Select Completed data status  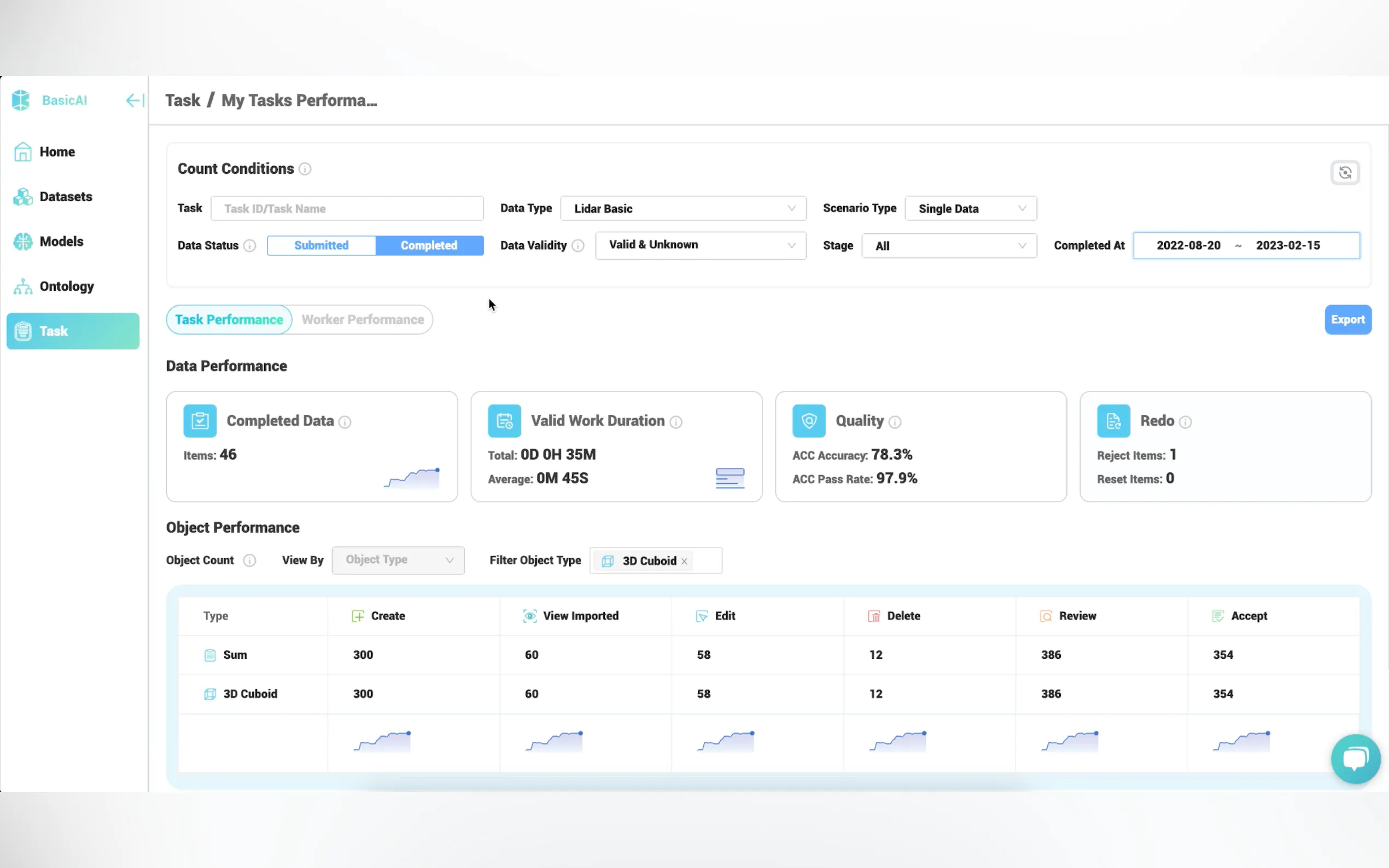pyautogui.click(x=429, y=246)
